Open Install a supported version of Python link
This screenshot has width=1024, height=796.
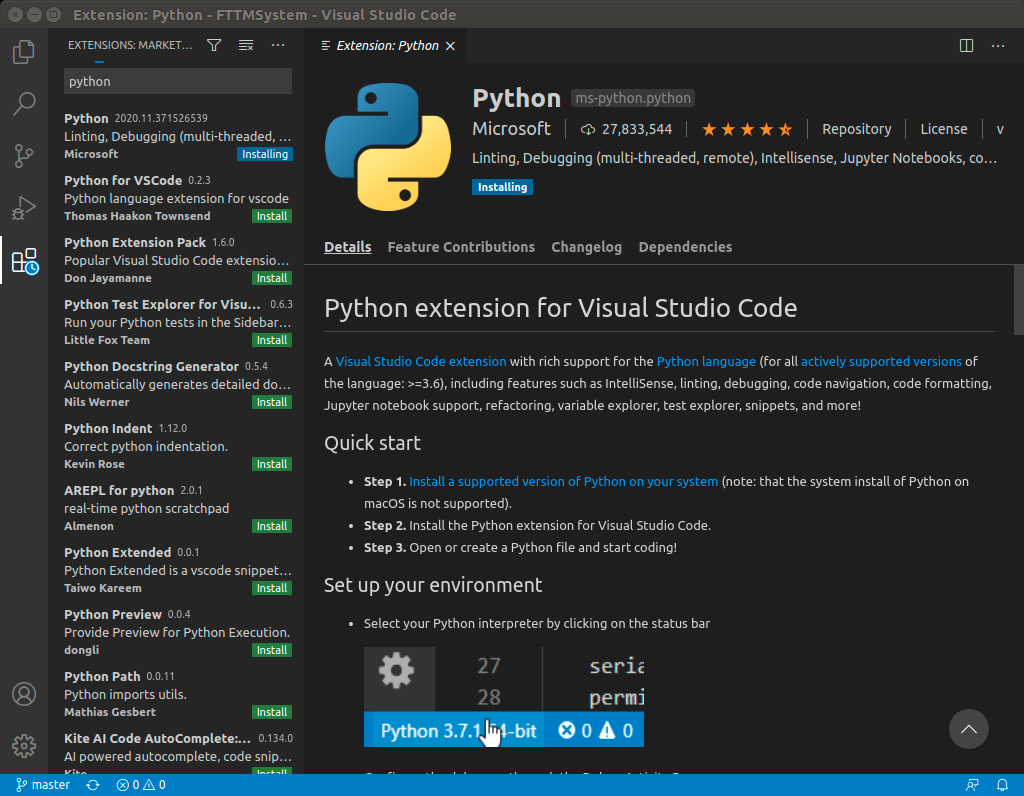(563, 481)
